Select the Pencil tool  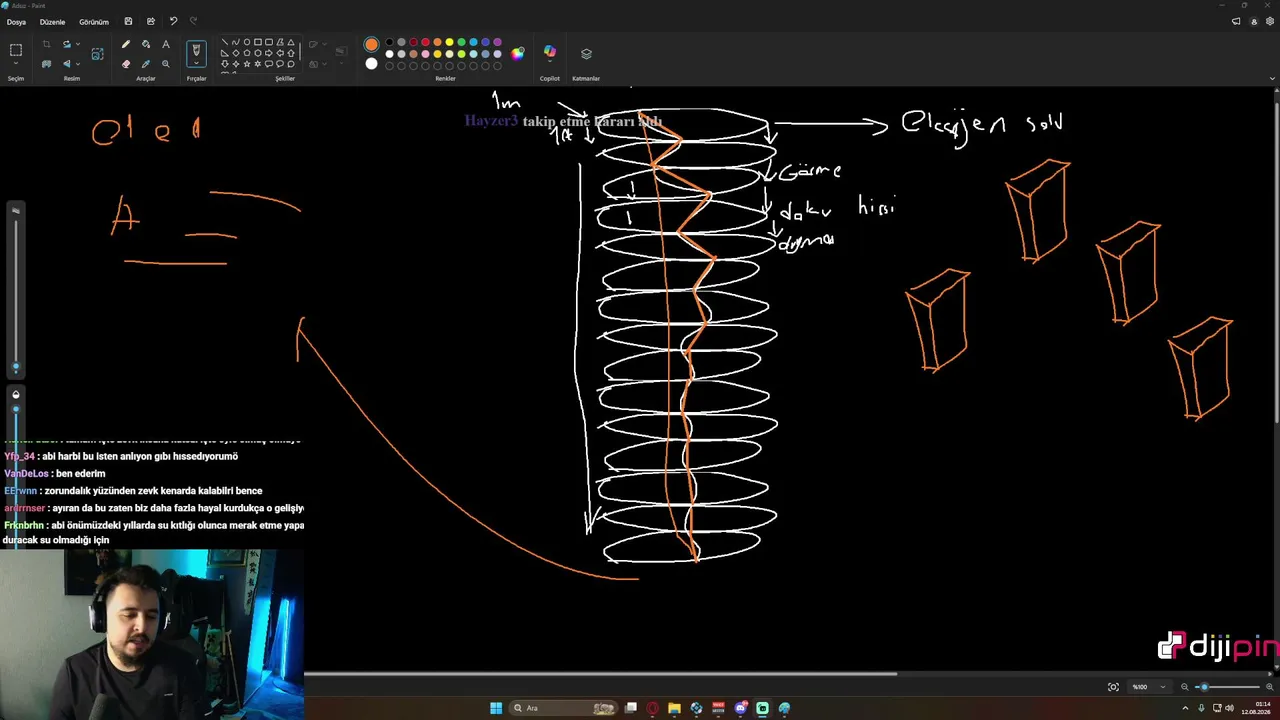[x=125, y=44]
